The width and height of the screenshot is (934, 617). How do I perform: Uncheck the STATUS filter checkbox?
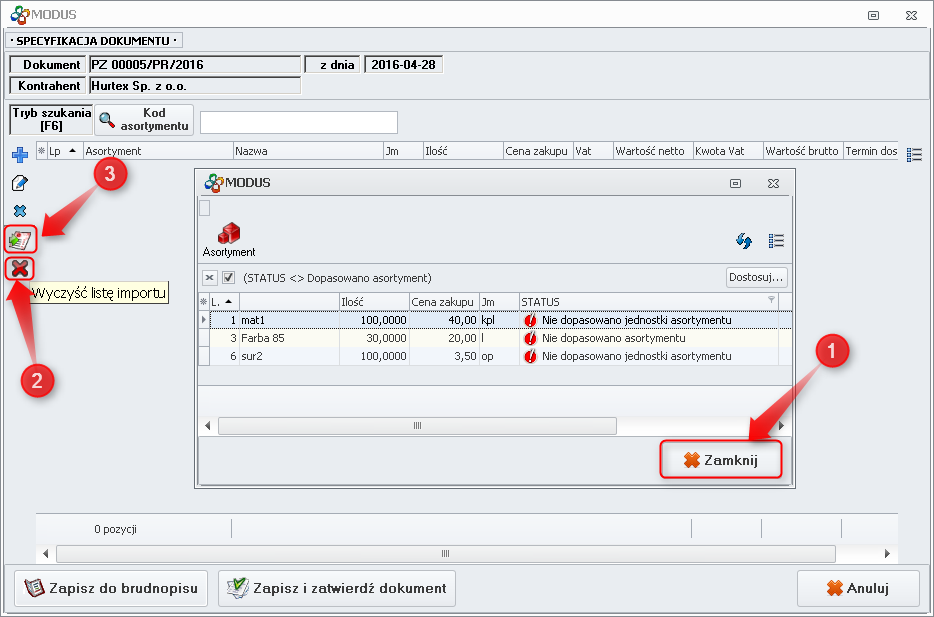click(x=228, y=277)
